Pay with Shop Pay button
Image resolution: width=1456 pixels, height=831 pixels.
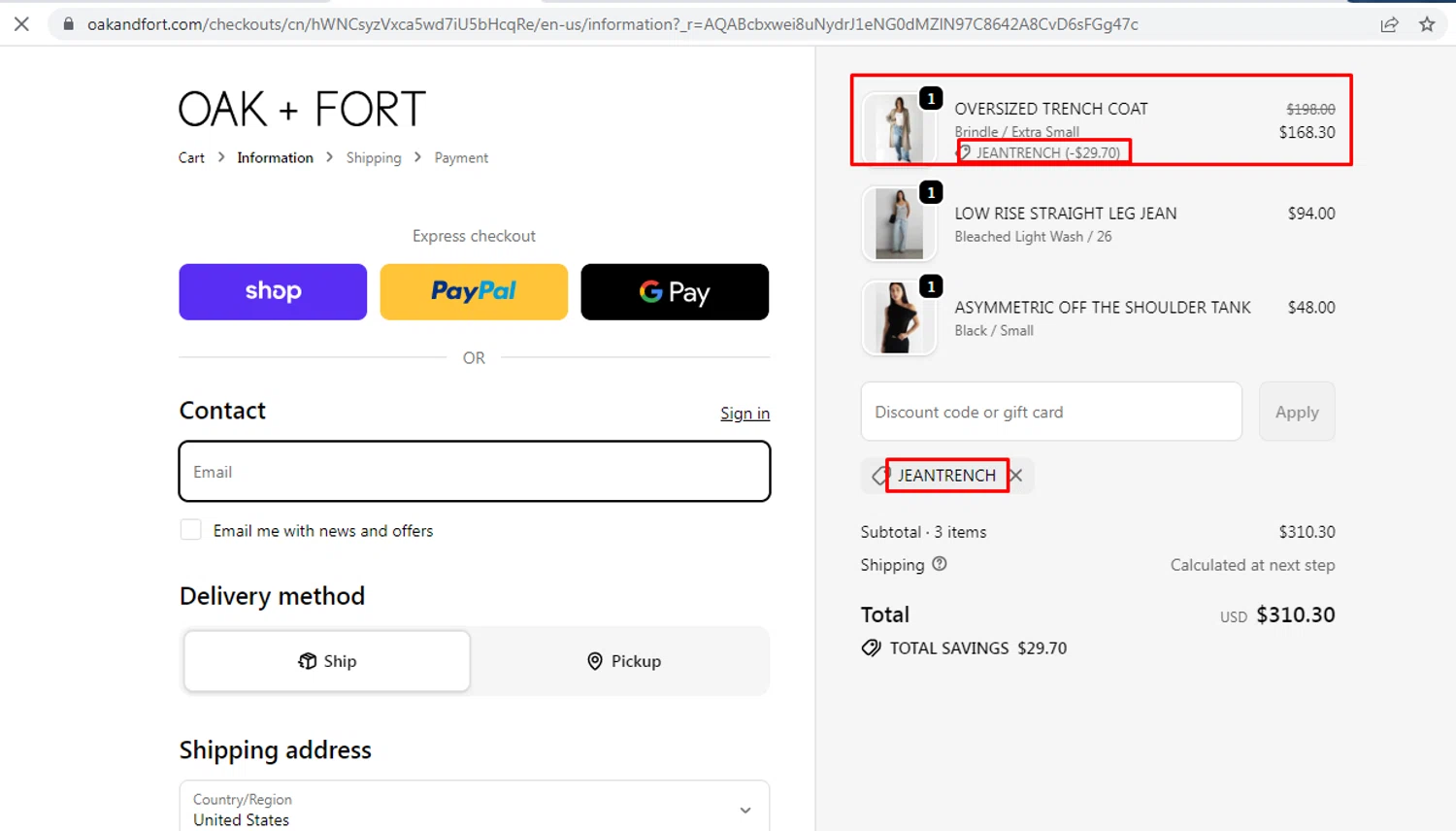[x=273, y=292]
